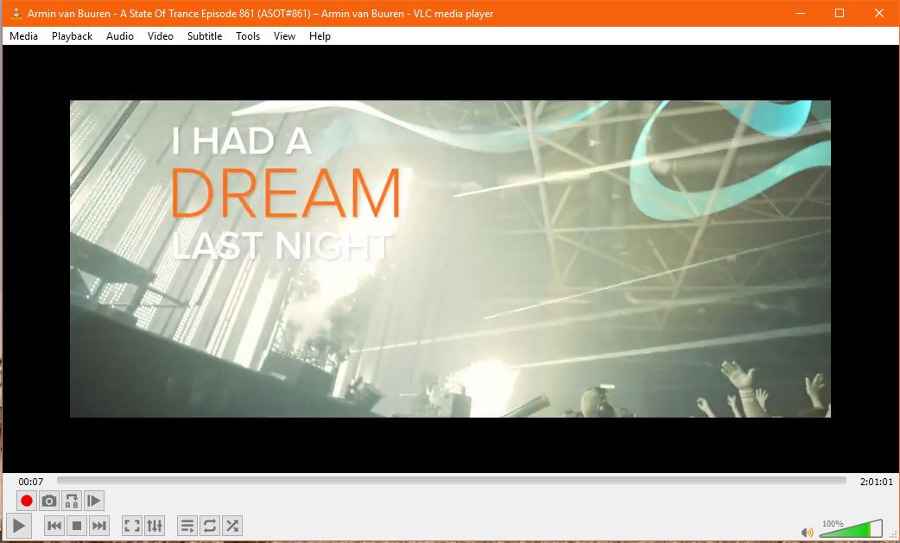
Task: Maximize the VLC window
Action: (839, 13)
